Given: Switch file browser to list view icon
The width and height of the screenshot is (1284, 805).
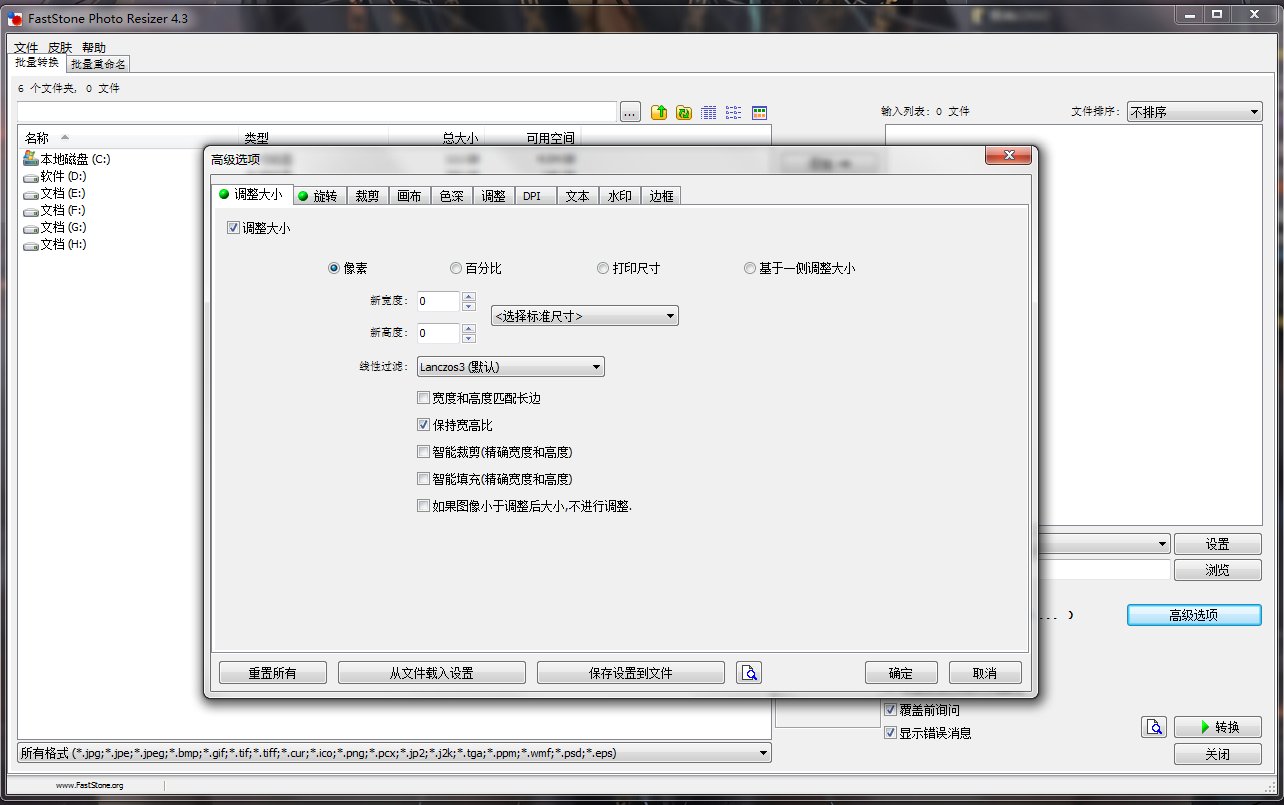Looking at the screenshot, I should 734,113.
